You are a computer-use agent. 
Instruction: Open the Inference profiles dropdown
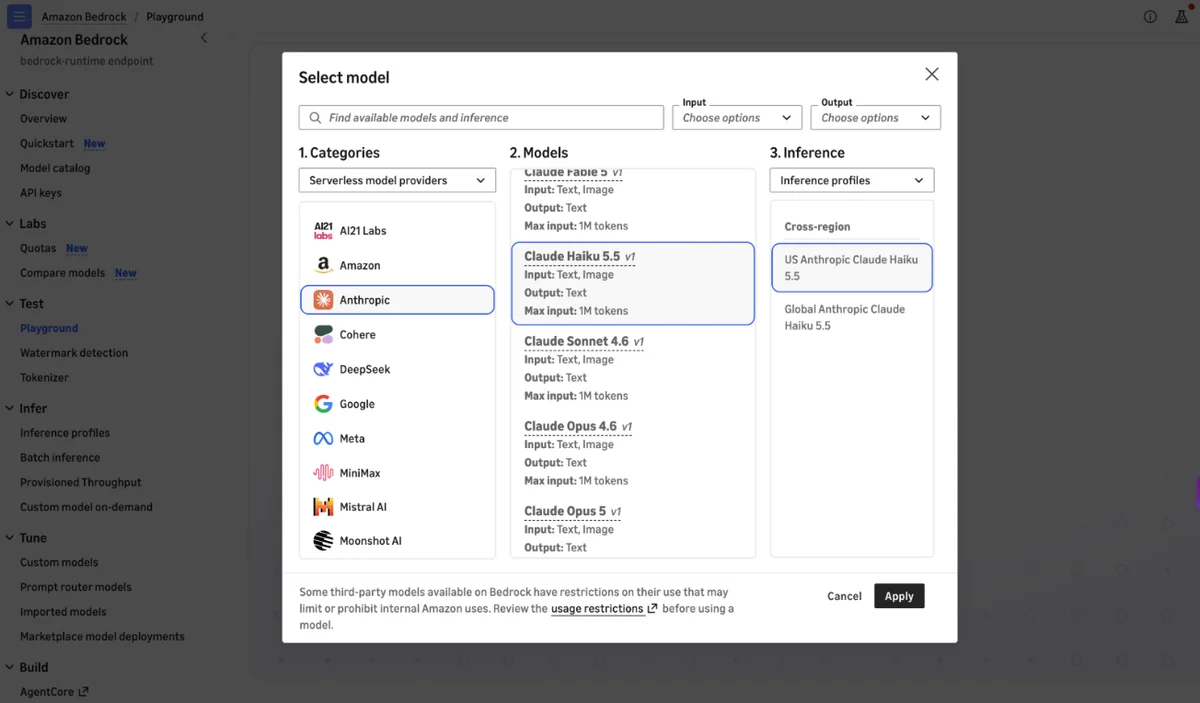(852, 181)
